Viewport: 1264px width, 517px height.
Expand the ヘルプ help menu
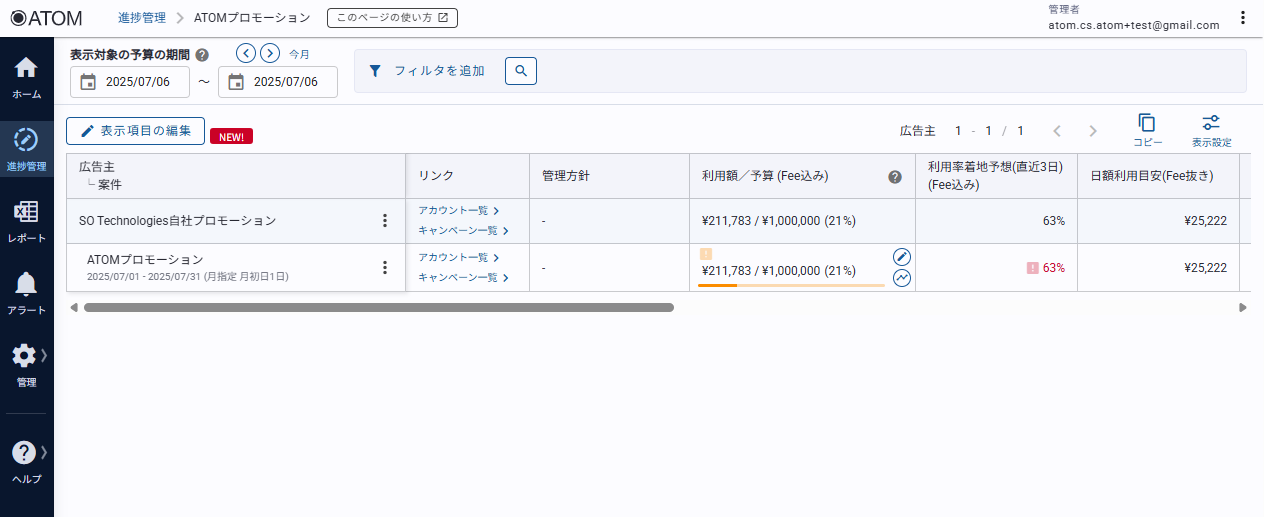(x=26, y=454)
